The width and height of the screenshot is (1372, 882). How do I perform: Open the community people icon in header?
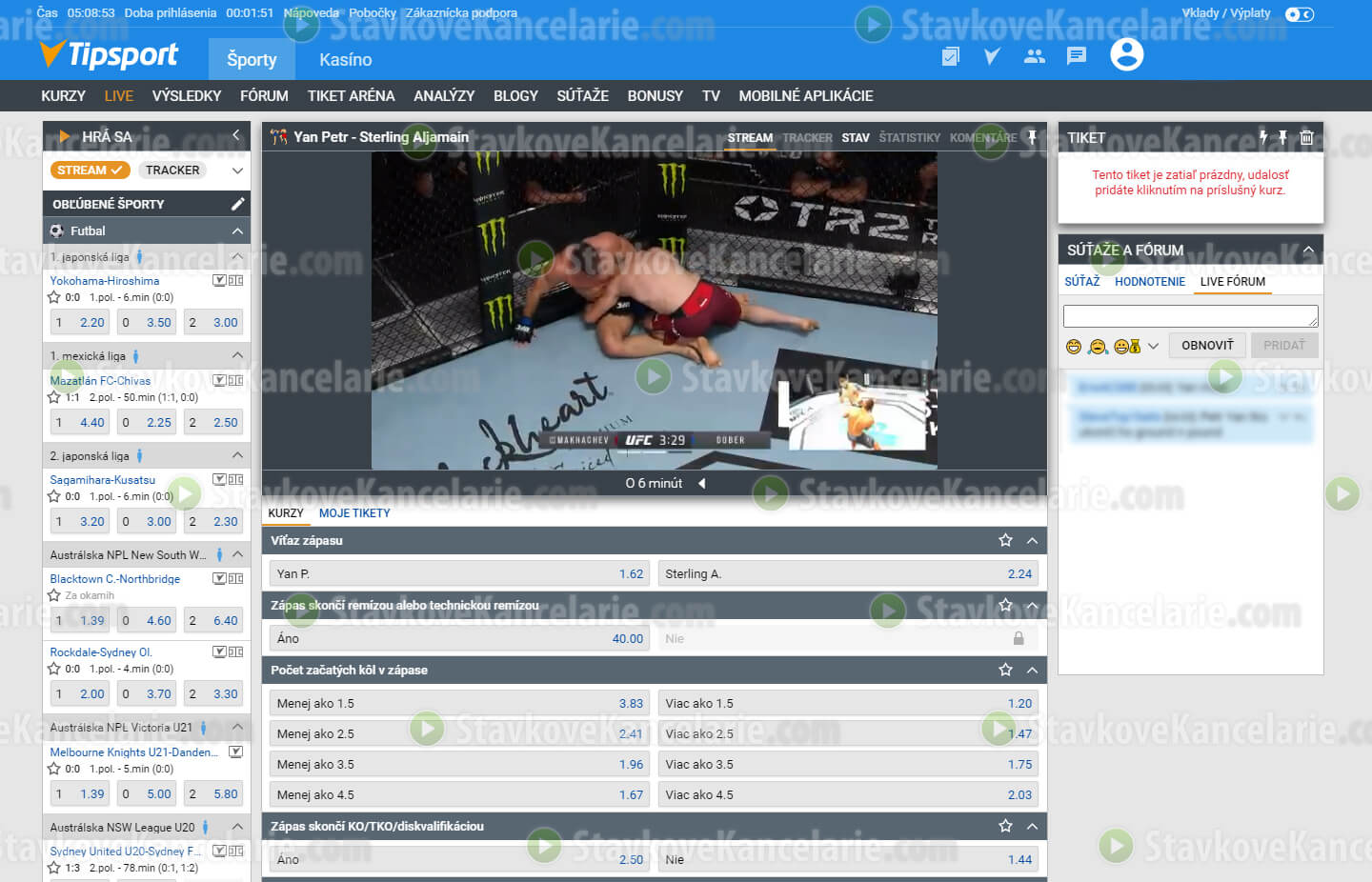[x=1035, y=56]
